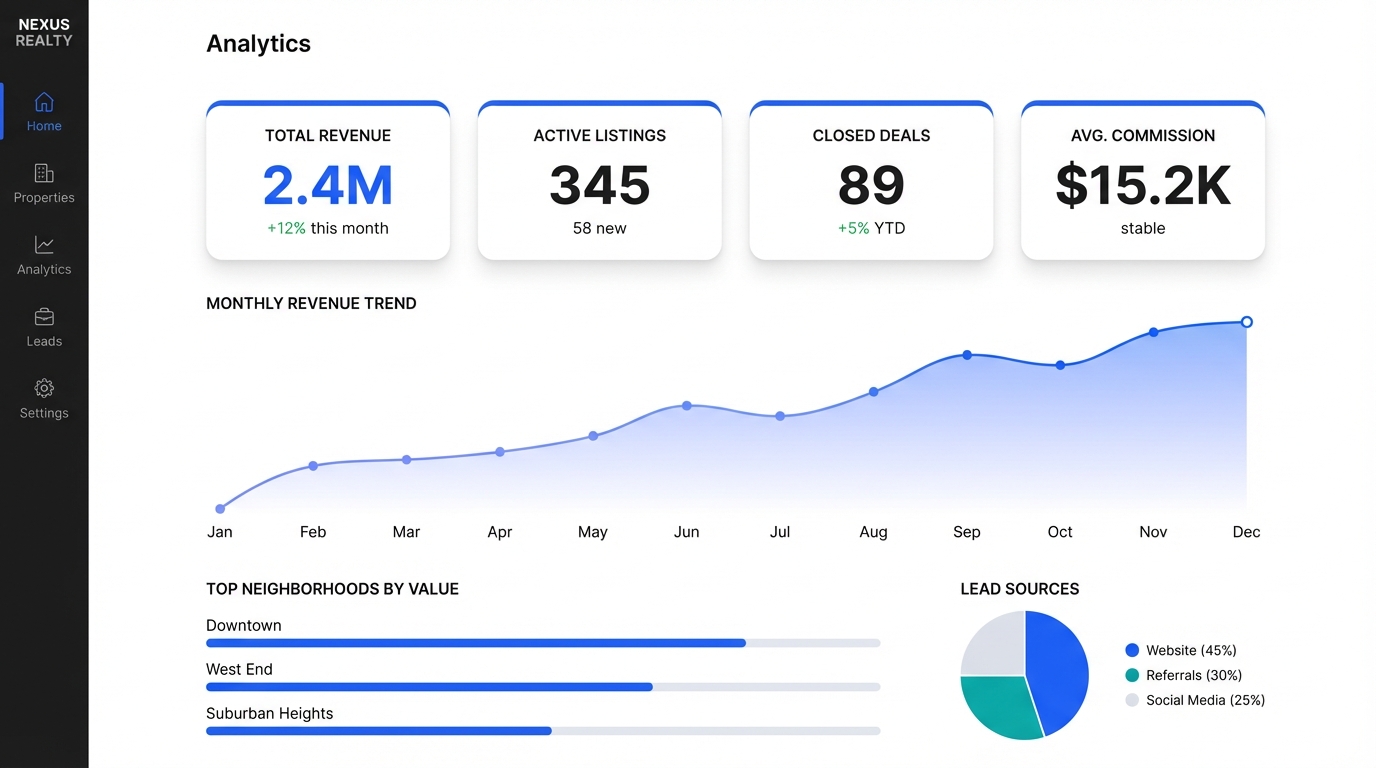Switch to the Home navigation entry
The height and width of the screenshot is (768, 1376).
44,112
